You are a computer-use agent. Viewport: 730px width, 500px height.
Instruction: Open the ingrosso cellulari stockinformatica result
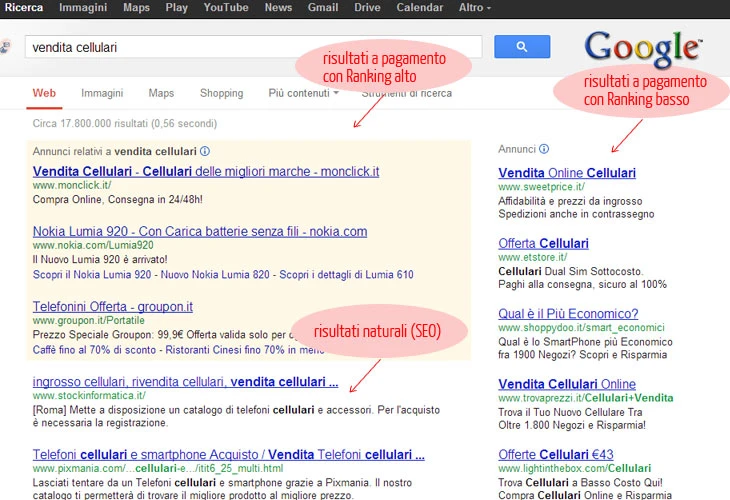(x=185, y=382)
